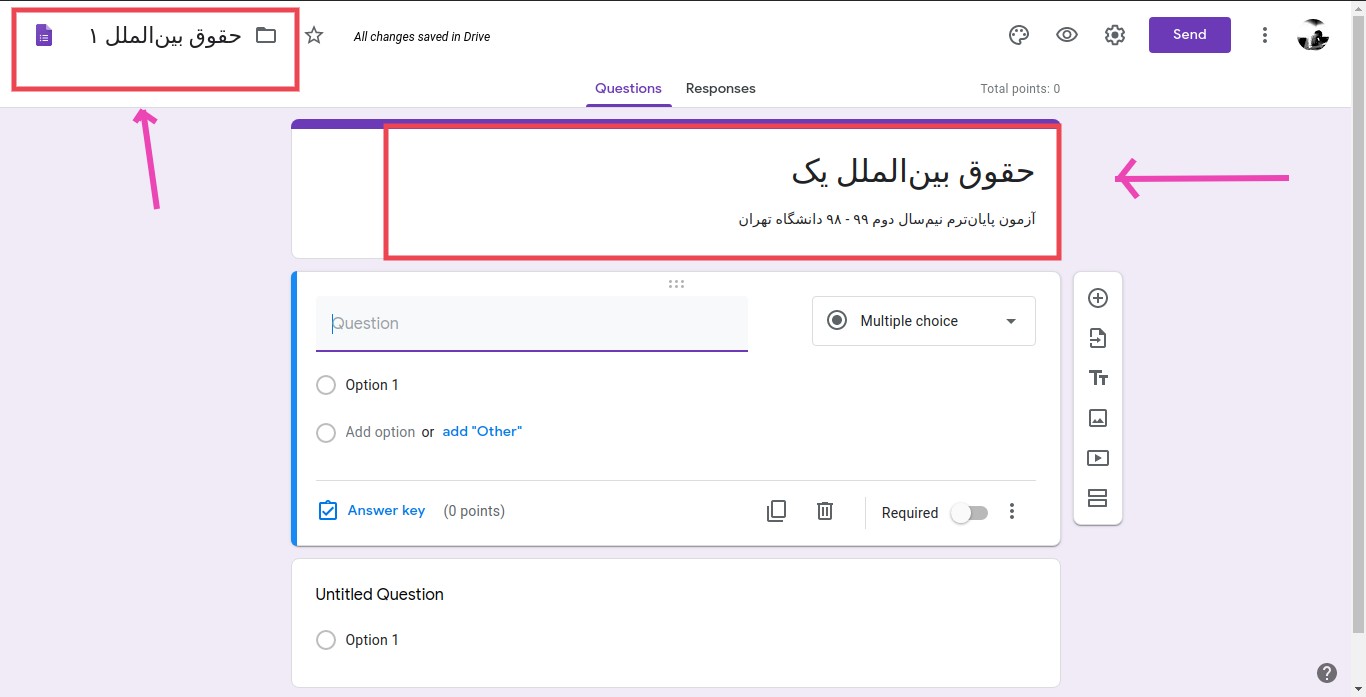This screenshot has height=697, width=1366.
Task: Edit the form description about دانشگاه تهران
Action: tap(887, 219)
